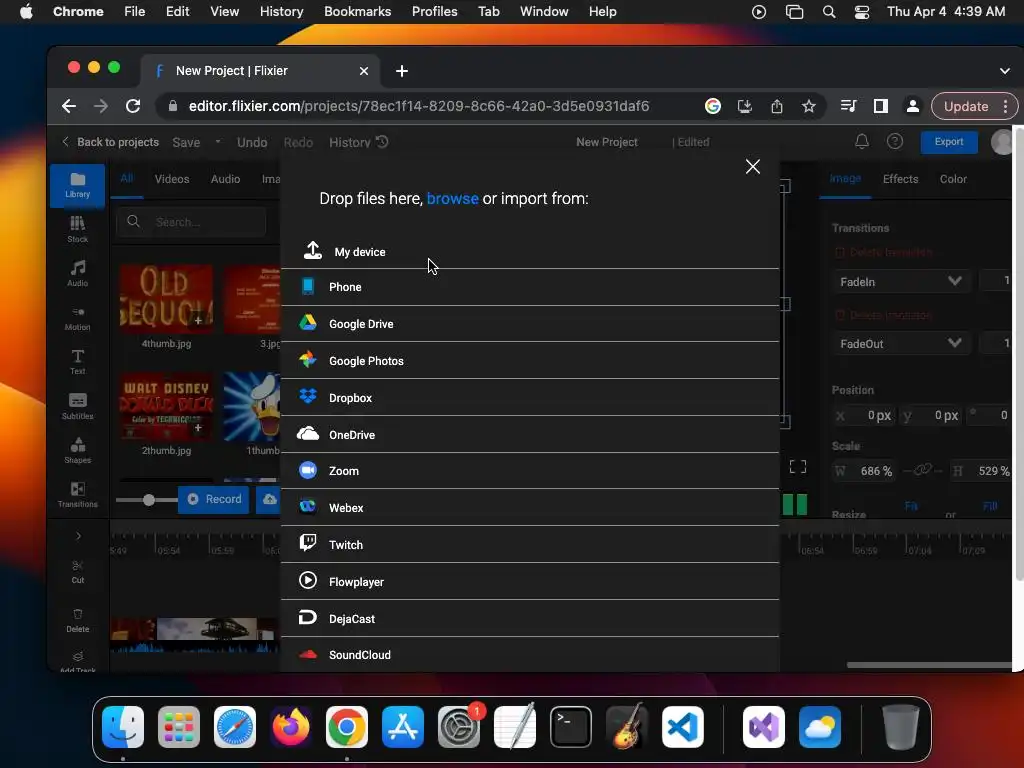Go back to projects
This screenshot has width=1024, height=768.
(110, 142)
